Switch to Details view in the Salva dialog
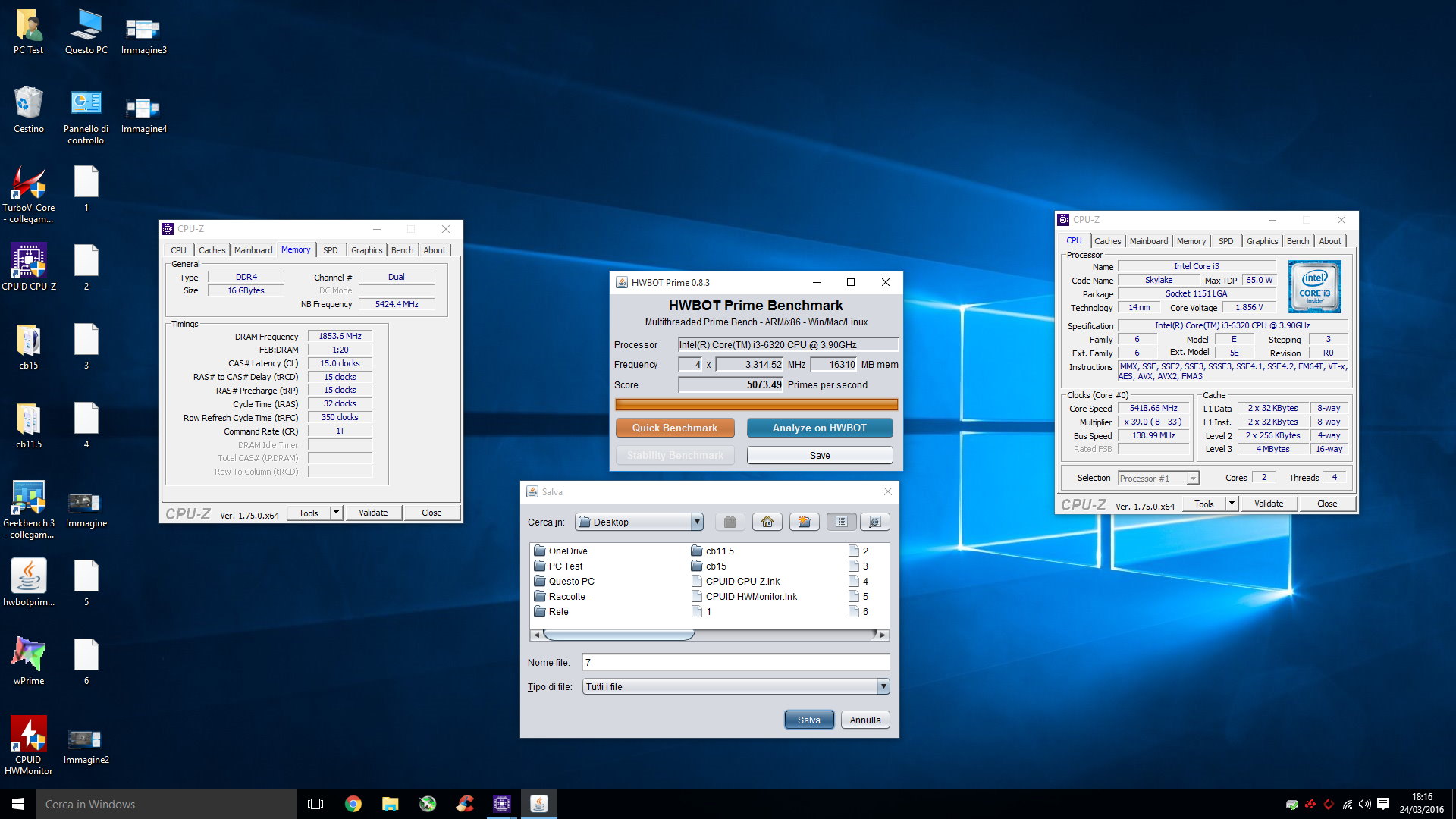This screenshot has width=1456, height=819. click(874, 522)
